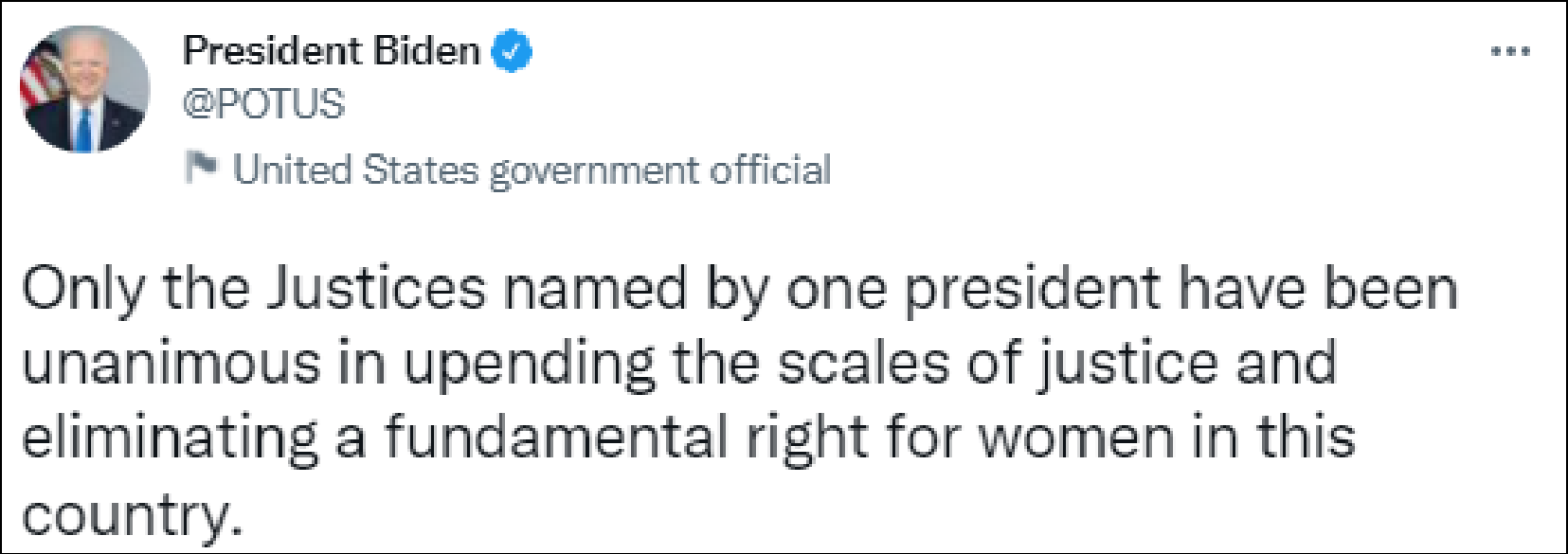Image resolution: width=1568 pixels, height=554 pixels.
Task: Open the three-dot more options menu
Action: [x=1510, y=52]
